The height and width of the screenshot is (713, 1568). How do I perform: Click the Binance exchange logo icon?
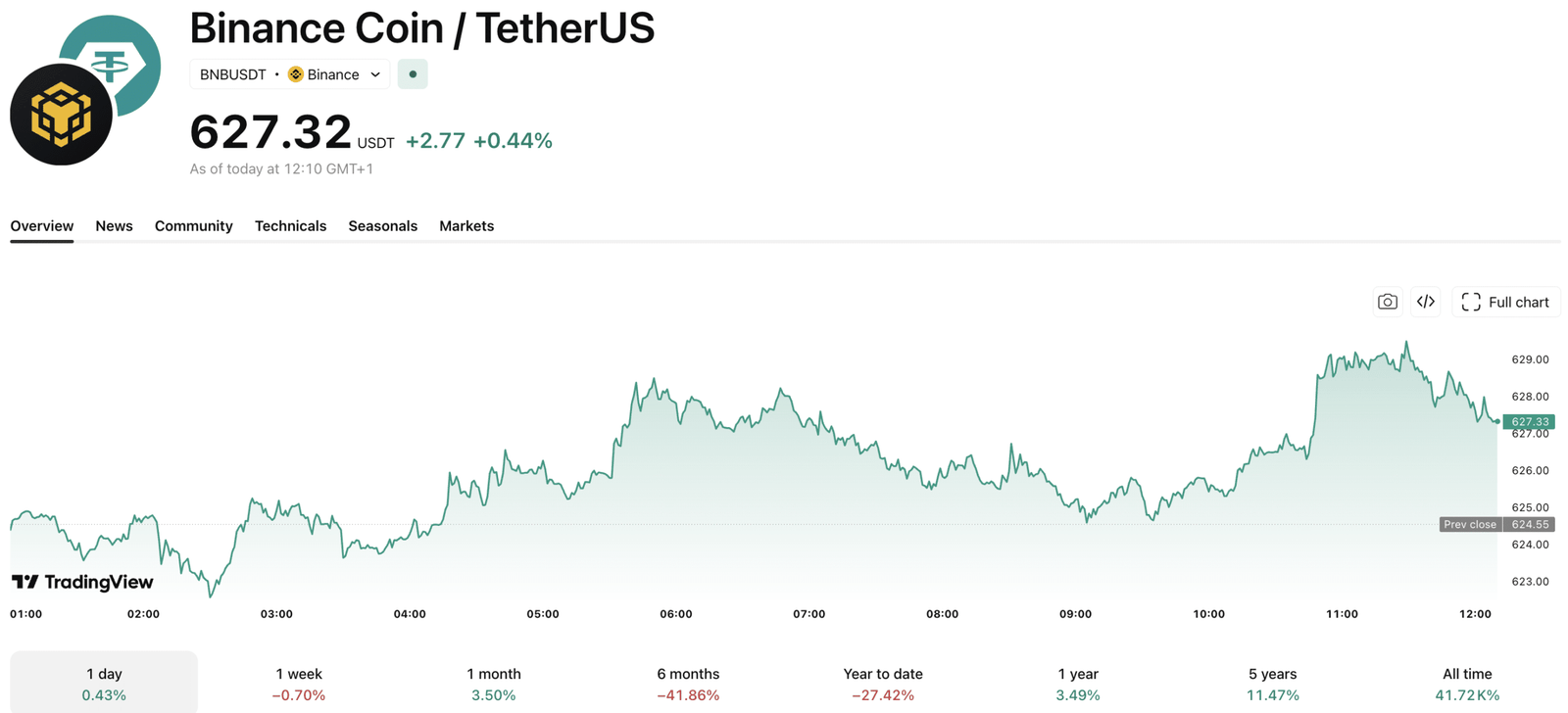pos(295,74)
